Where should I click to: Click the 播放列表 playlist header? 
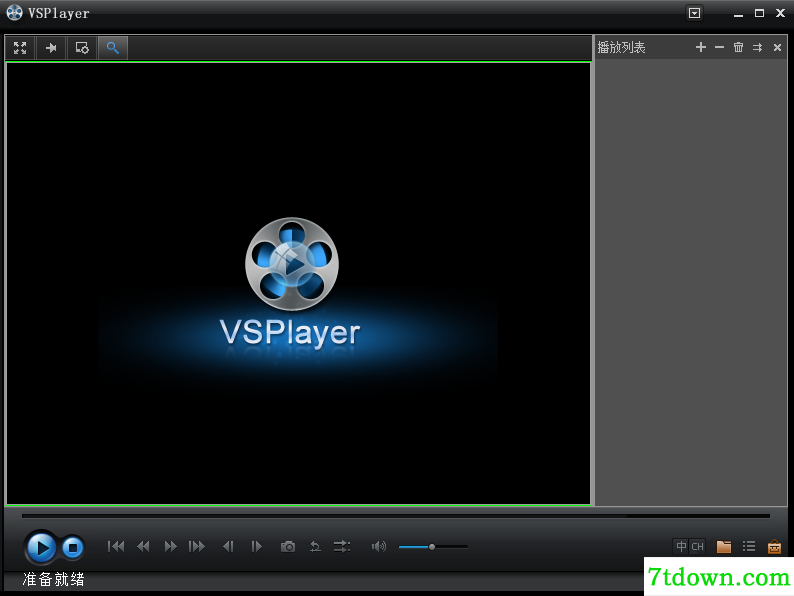click(x=621, y=48)
